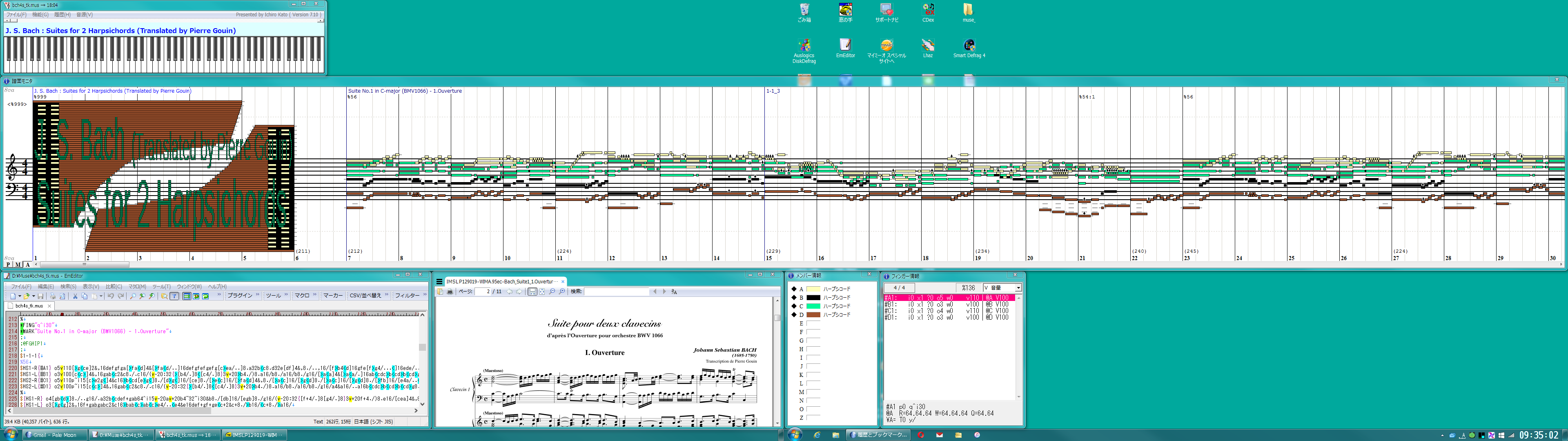Click member C green color swatch
1568x441 pixels.
click(813, 306)
